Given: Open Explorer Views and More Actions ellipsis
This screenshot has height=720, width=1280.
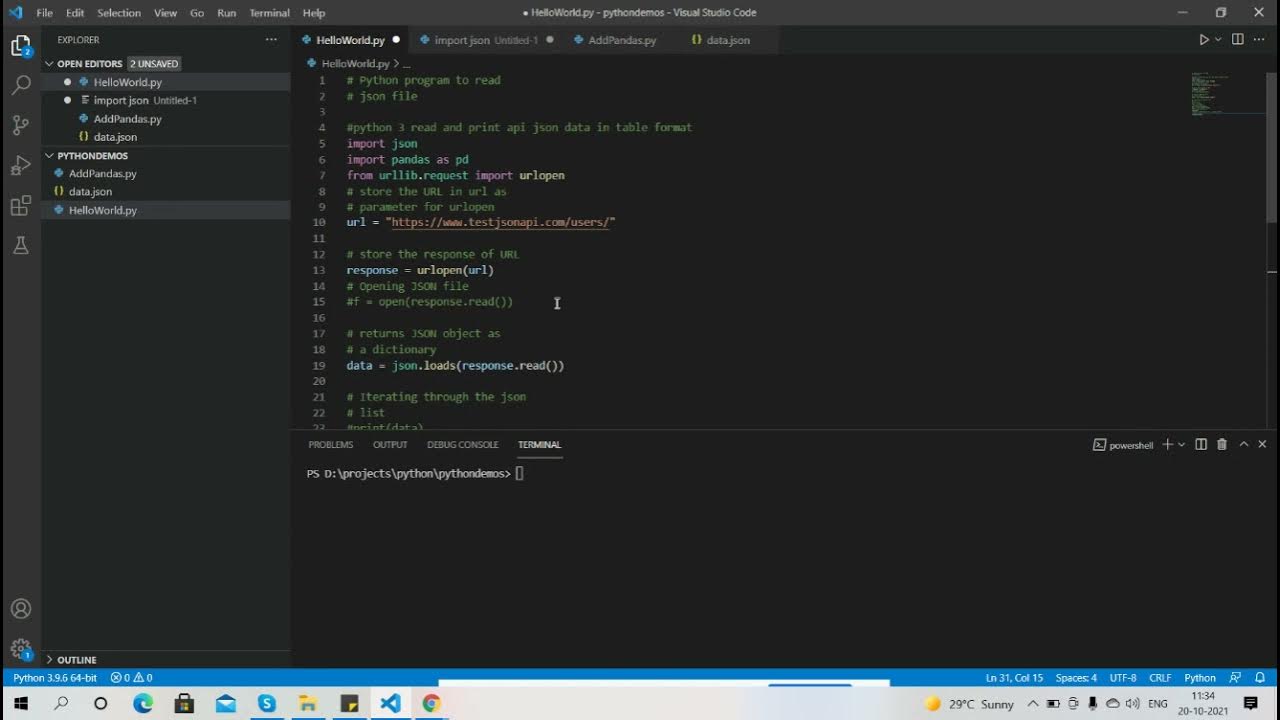Looking at the screenshot, I should coord(271,40).
